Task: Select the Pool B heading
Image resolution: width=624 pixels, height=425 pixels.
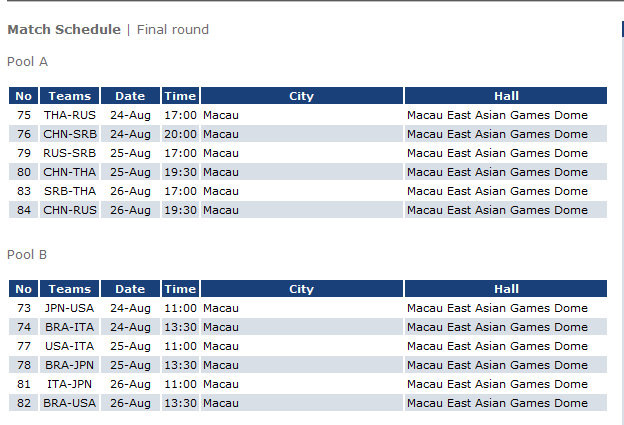Action: point(27,255)
